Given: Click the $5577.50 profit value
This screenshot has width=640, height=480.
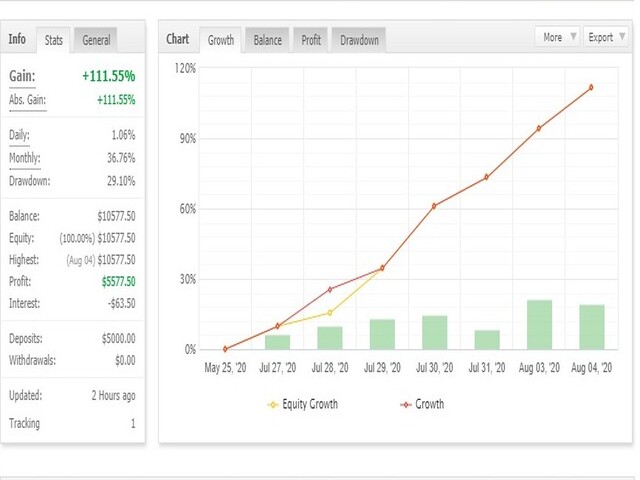Looking at the screenshot, I should [x=118, y=281].
